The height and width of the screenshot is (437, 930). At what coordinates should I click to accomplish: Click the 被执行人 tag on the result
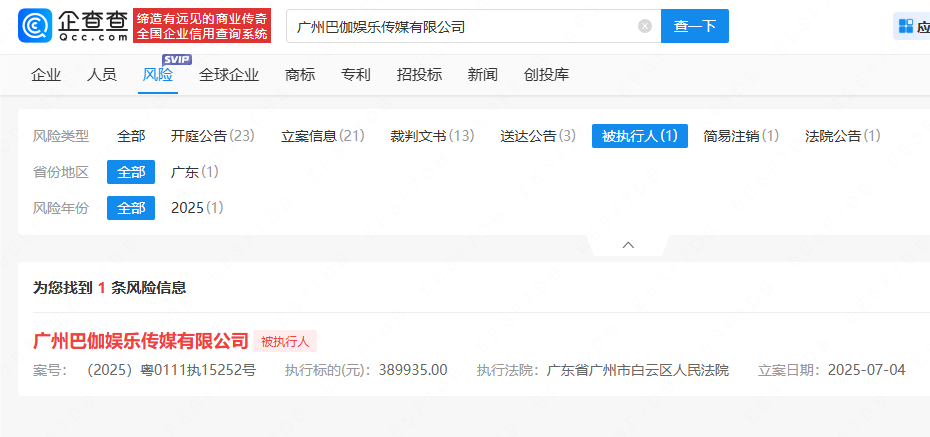pyautogui.click(x=285, y=342)
